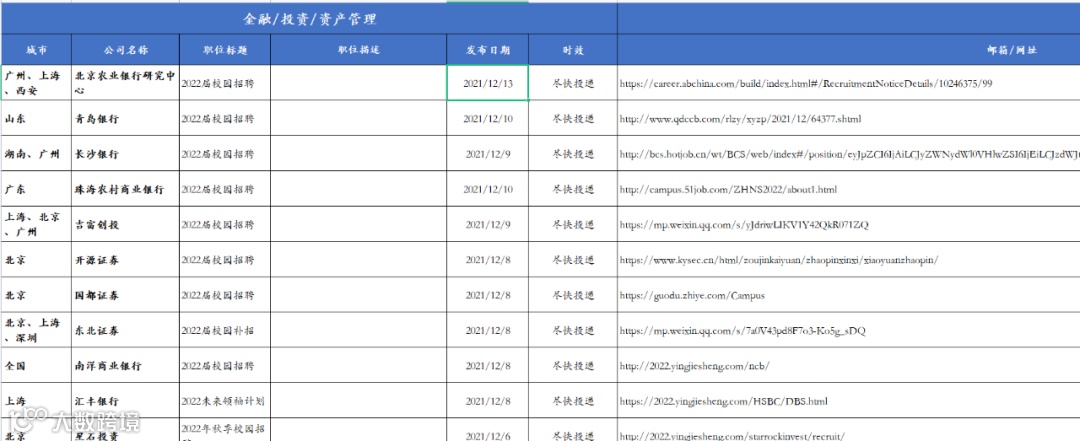
Task: Open the yingjiesheng.com HSBC/DBS.html link
Action: (723, 401)
